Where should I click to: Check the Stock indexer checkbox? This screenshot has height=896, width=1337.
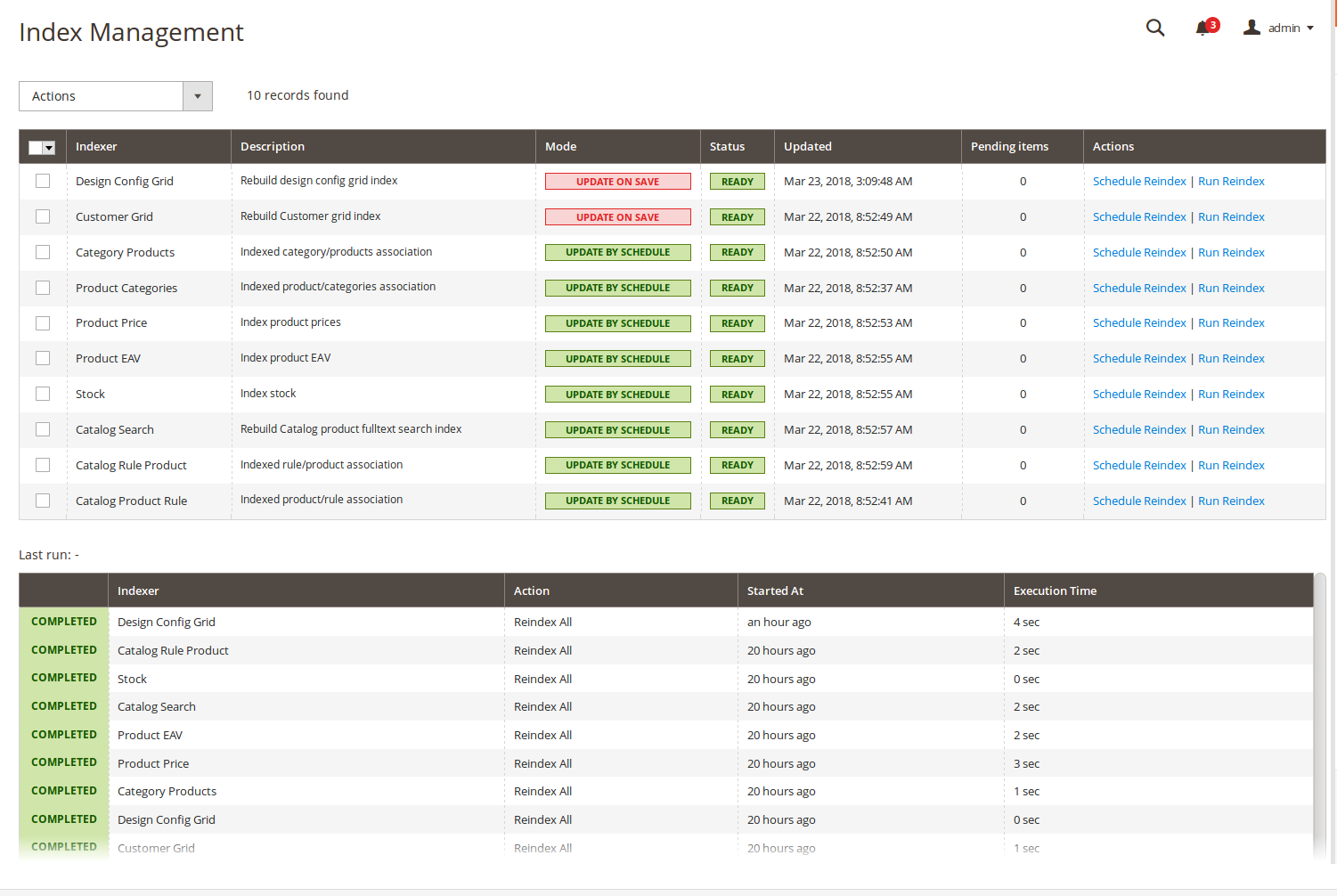(42, 394)
